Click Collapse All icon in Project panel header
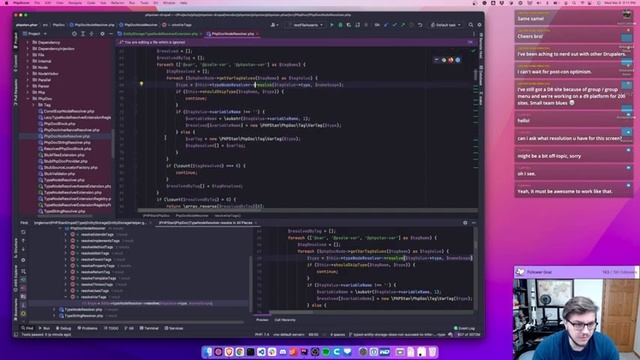This screenshot has height=360, width=640. coord(91,34)
